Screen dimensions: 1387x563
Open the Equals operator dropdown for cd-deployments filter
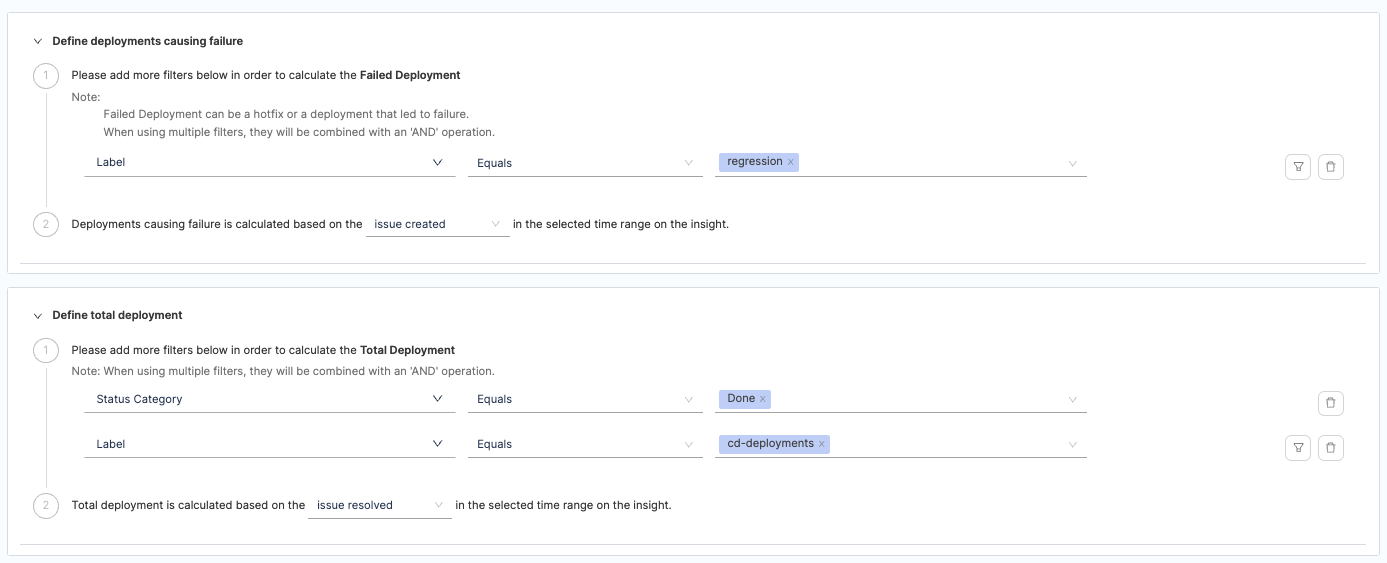(584, 444)
